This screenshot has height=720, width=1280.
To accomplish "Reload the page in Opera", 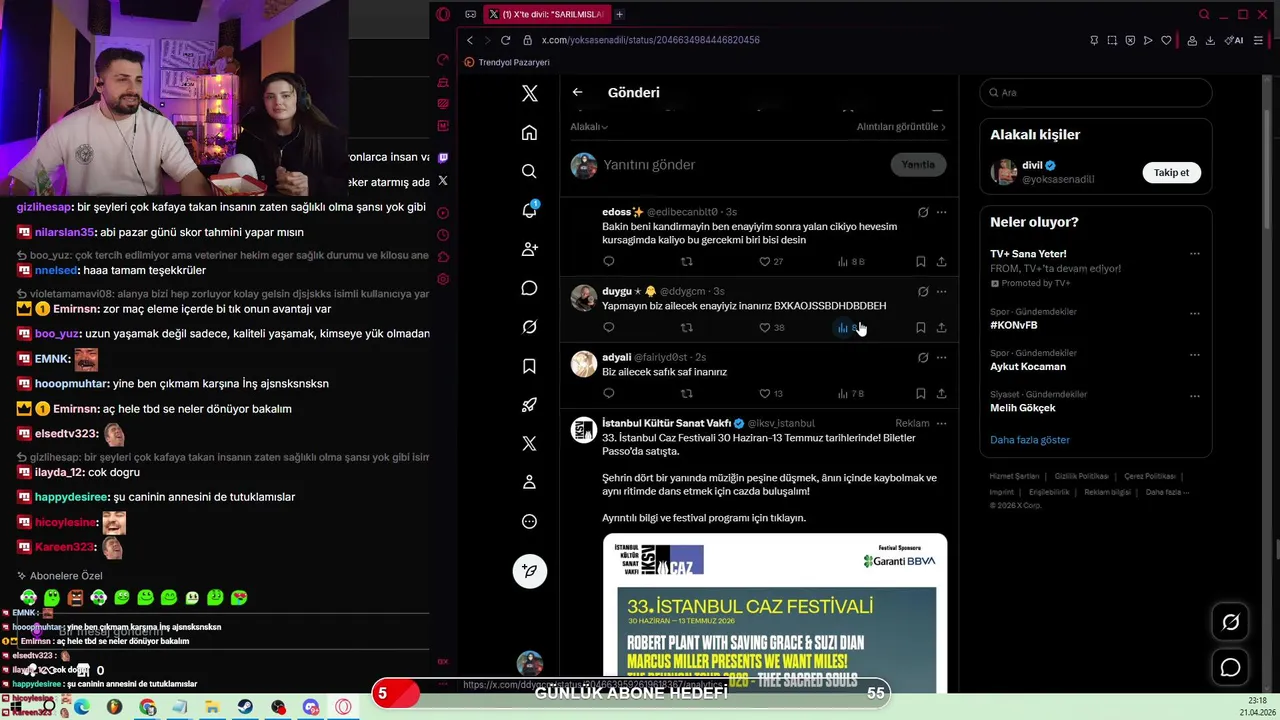I will coord(505,40).
